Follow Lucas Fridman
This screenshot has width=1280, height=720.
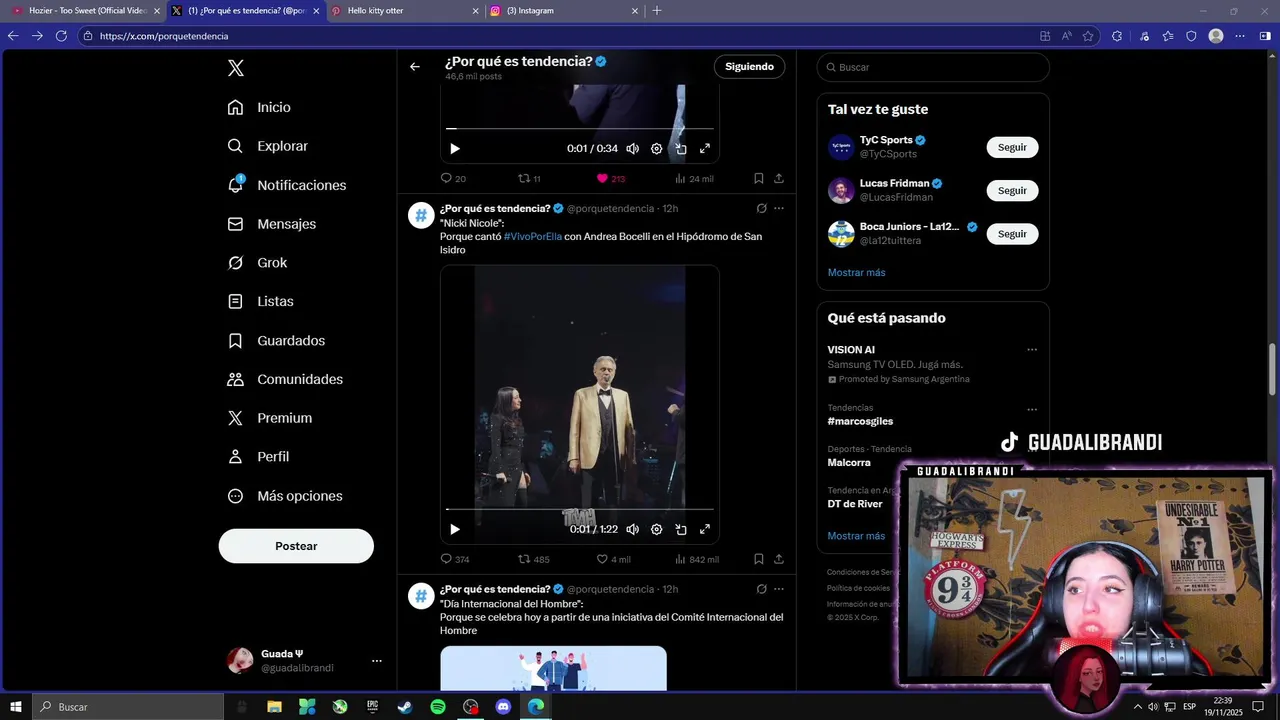point(1012,190)
